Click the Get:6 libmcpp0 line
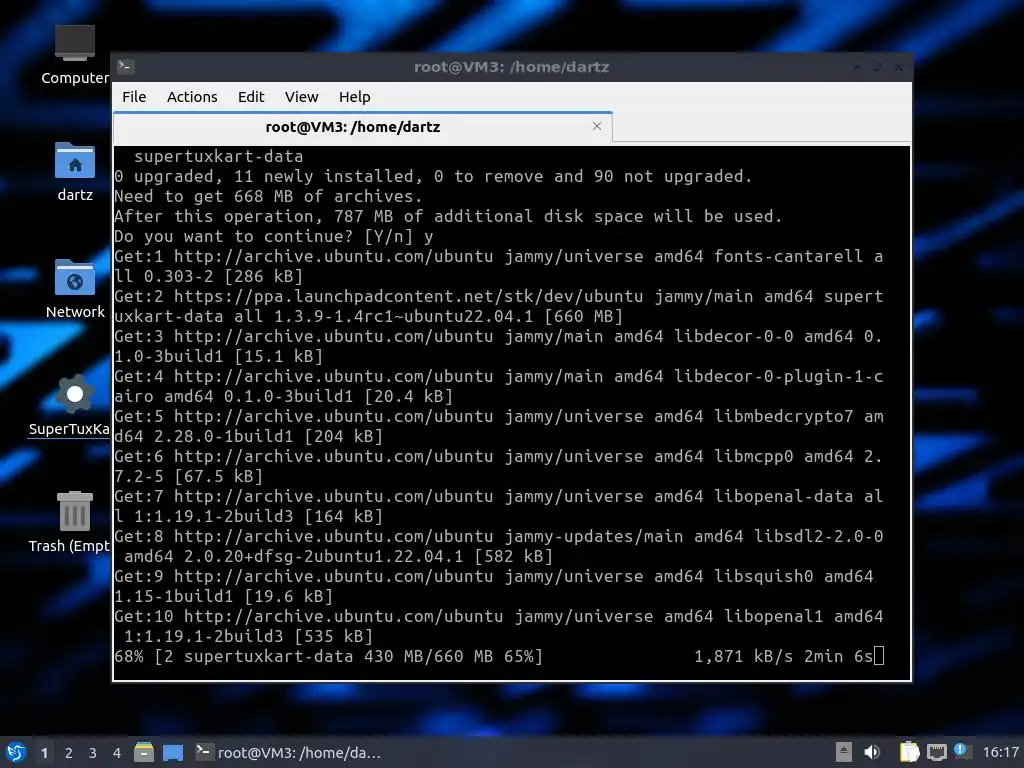The width and height of the screenshot is (1024, 768). (499, 466)
